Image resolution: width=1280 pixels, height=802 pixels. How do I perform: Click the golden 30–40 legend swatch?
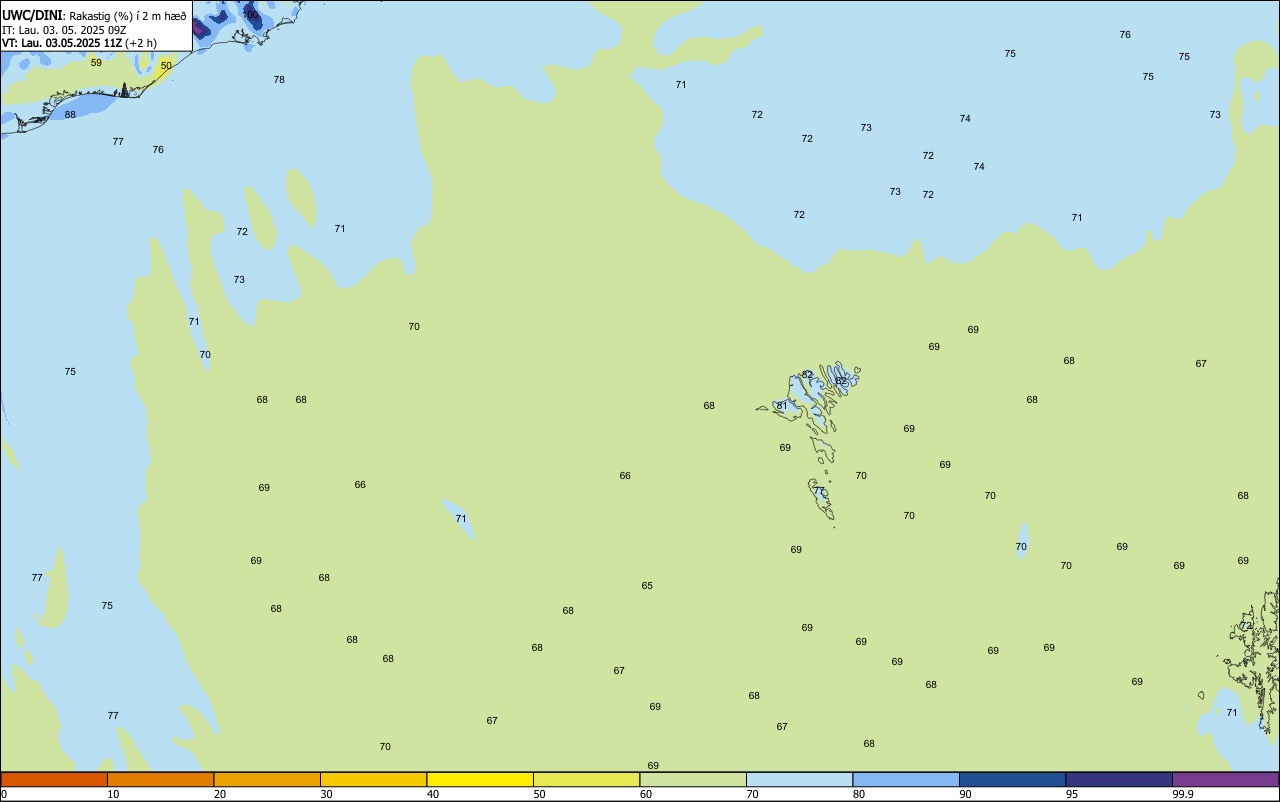coord(373,779)
